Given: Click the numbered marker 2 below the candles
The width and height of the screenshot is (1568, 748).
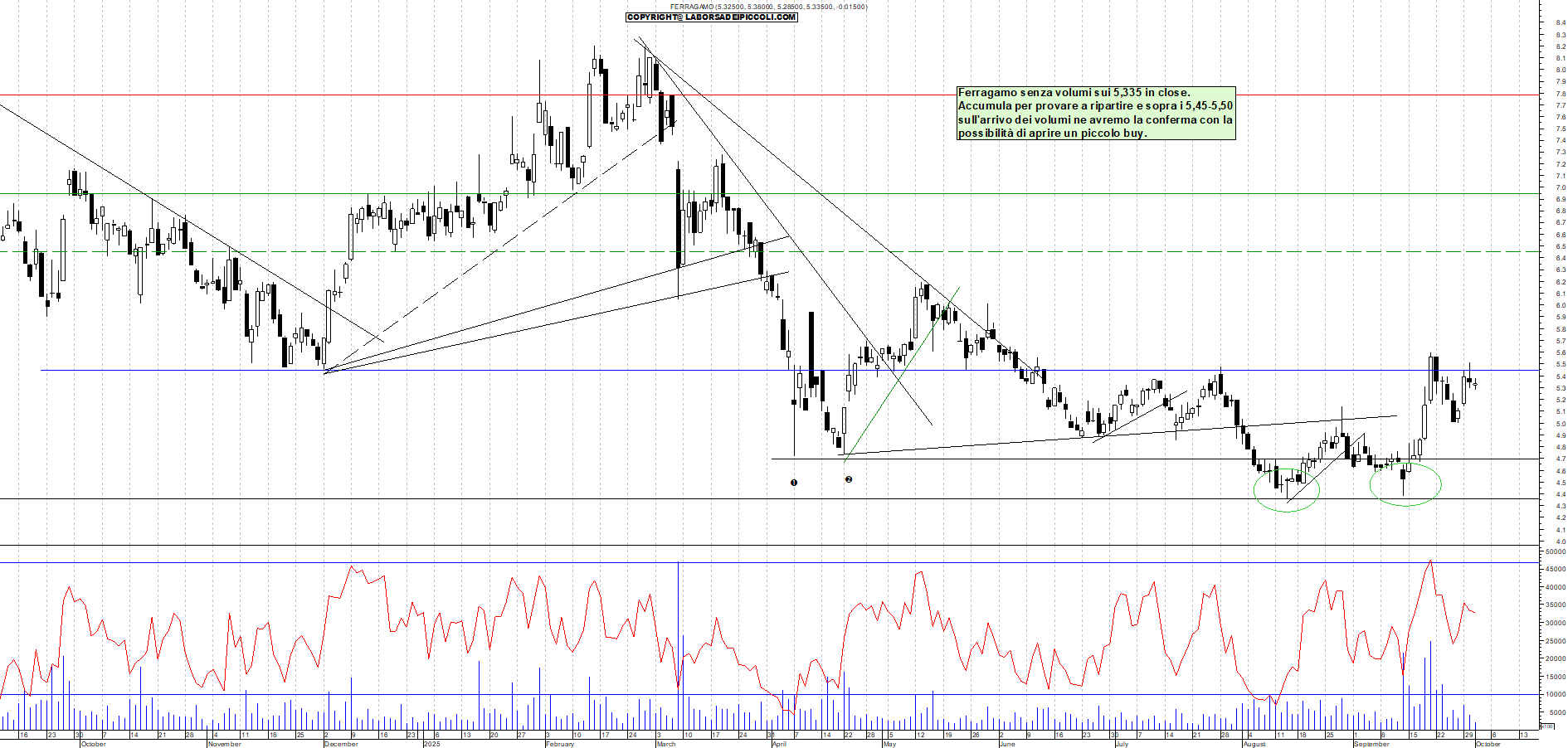Looking at the screenshot, I should point(848,479).
